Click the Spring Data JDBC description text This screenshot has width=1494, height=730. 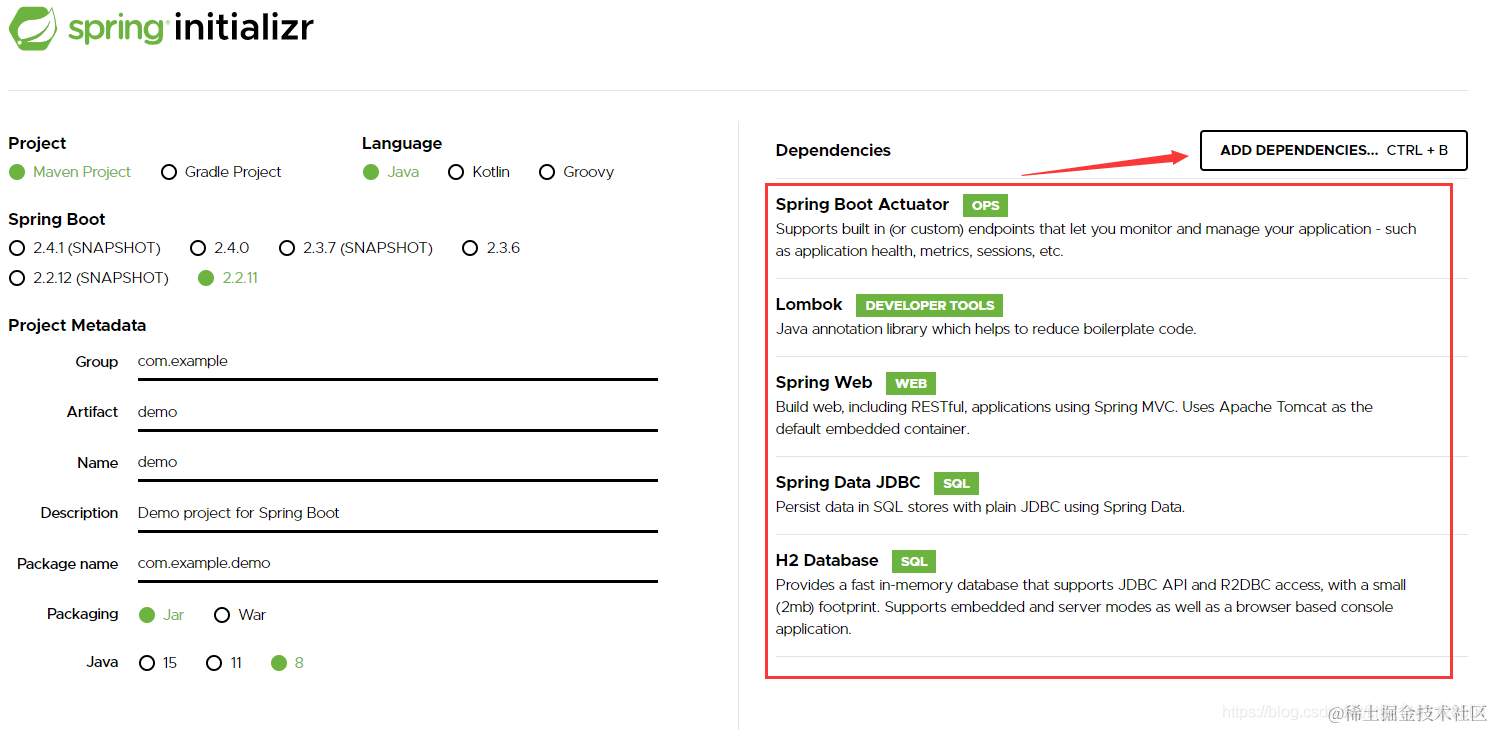pos(980,507)
